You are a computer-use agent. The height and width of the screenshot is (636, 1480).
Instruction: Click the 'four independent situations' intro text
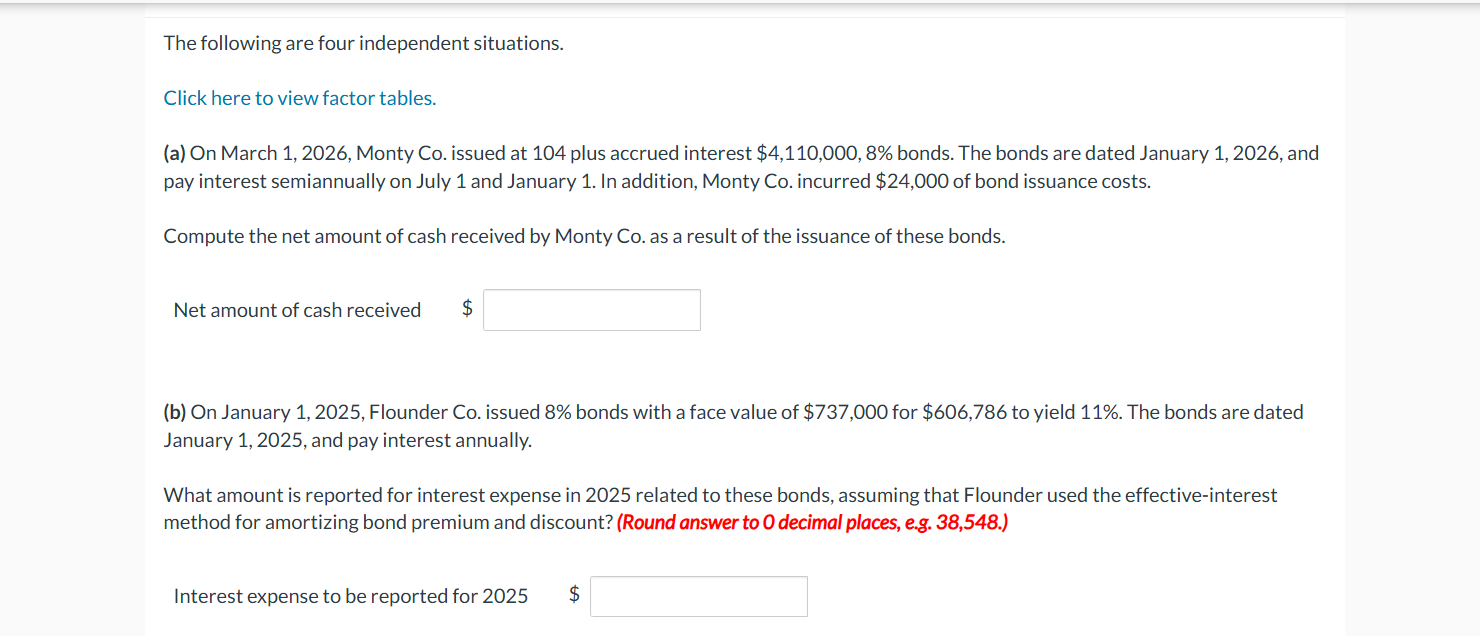pyautogui.click(x=364, y=42)
